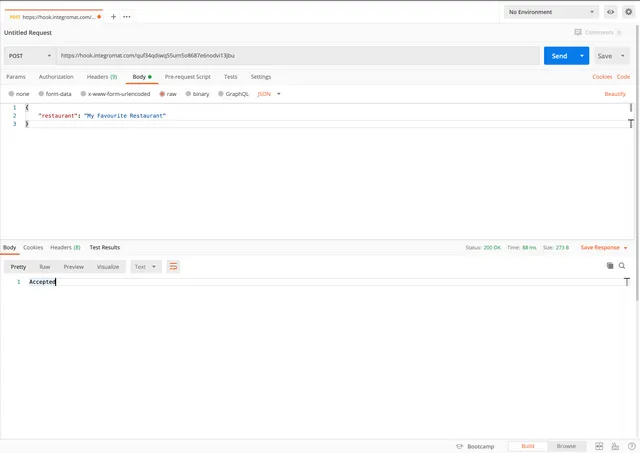The width and height of the screenshot is (640, 453).
Task: Search the response with magnifier icon
Action: (x=621, y=266)
